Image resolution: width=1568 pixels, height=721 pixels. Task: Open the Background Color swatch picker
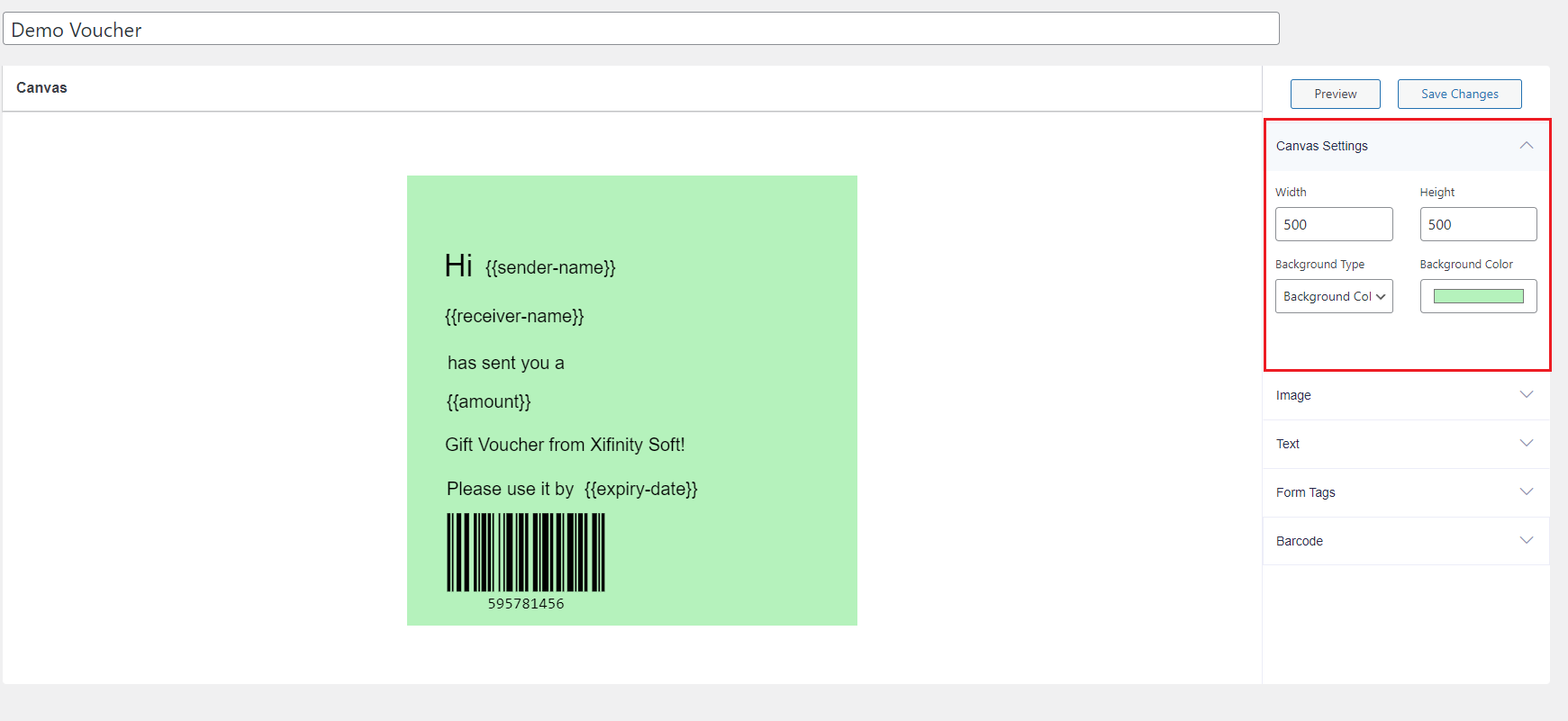(x=1478, y=296)
